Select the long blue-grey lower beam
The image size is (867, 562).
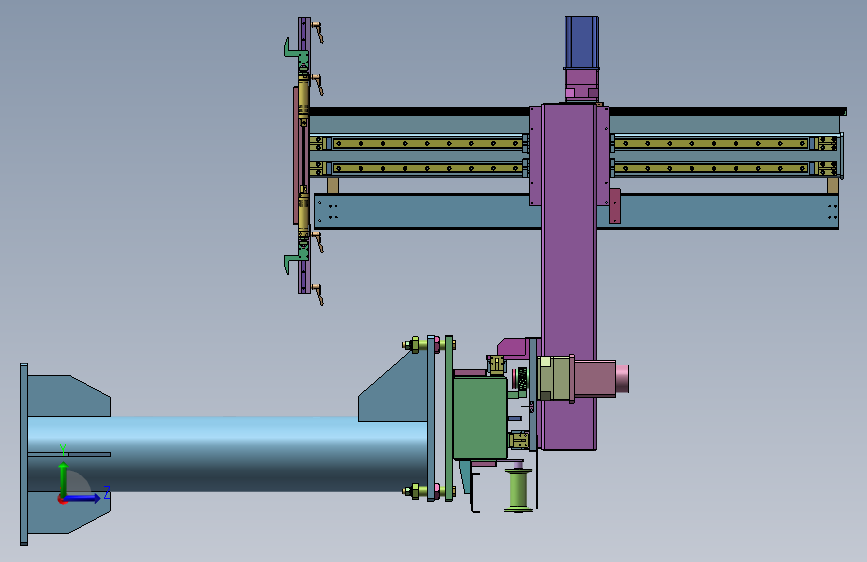[x=576, y=211]
